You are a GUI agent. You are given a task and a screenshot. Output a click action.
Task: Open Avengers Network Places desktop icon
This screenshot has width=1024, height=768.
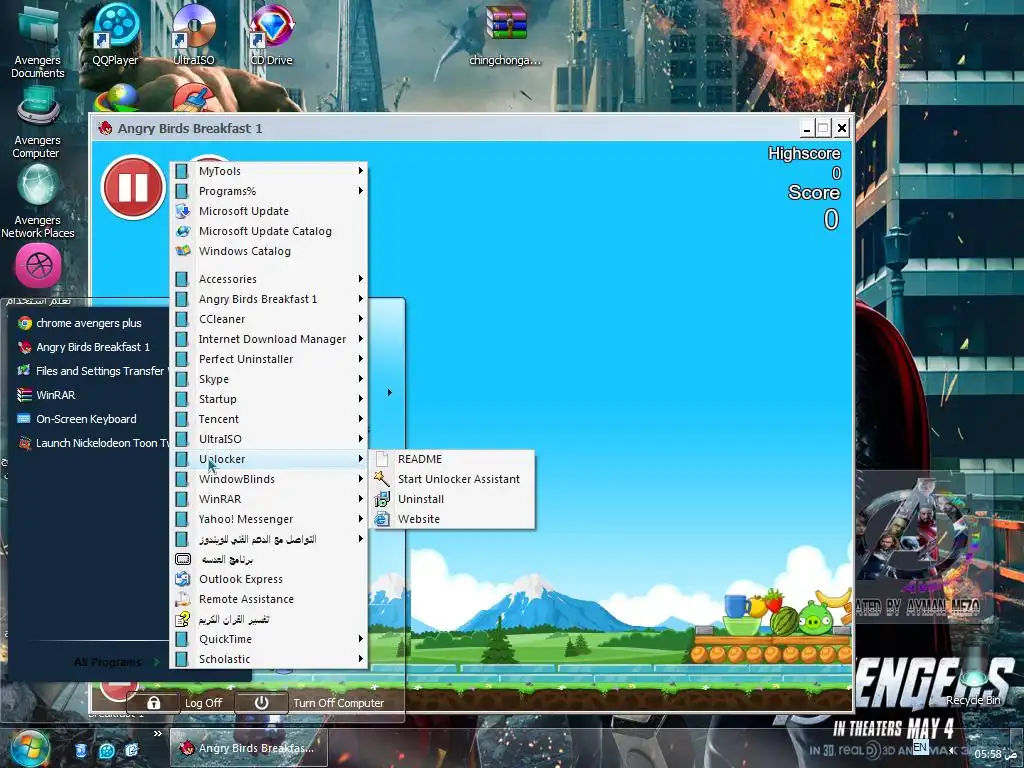[37, 201]
